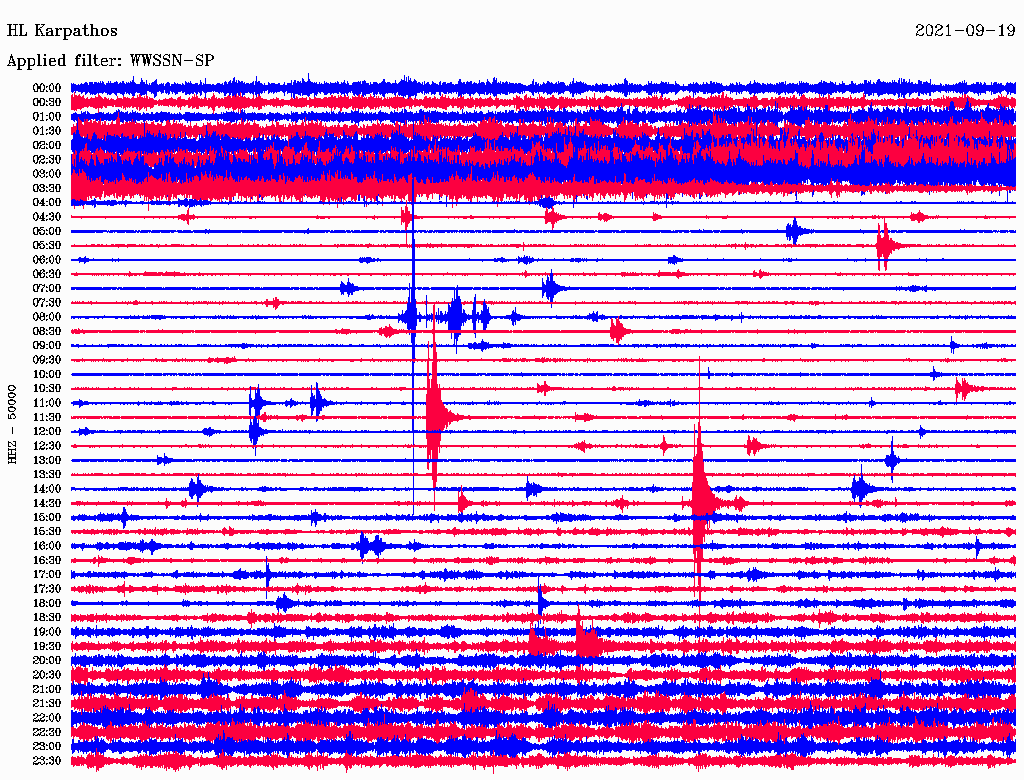Screen dimensions: 1024x780
Task: Click the 2021-09-19 date label
Action: (965, 31)
